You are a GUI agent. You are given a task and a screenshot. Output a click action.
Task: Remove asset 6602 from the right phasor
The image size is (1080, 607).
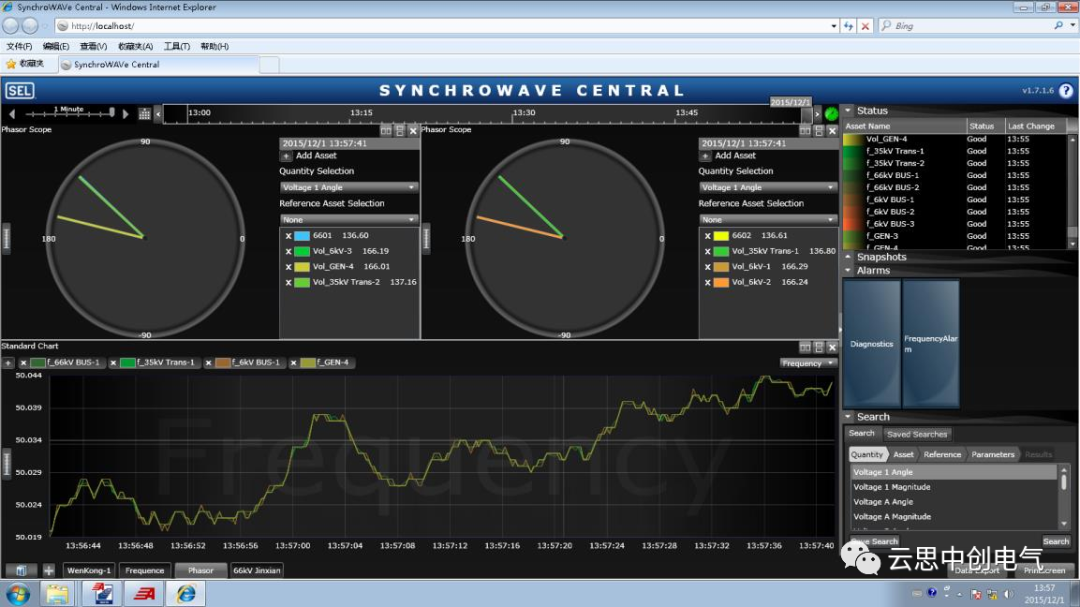click(x=707, y=236)
